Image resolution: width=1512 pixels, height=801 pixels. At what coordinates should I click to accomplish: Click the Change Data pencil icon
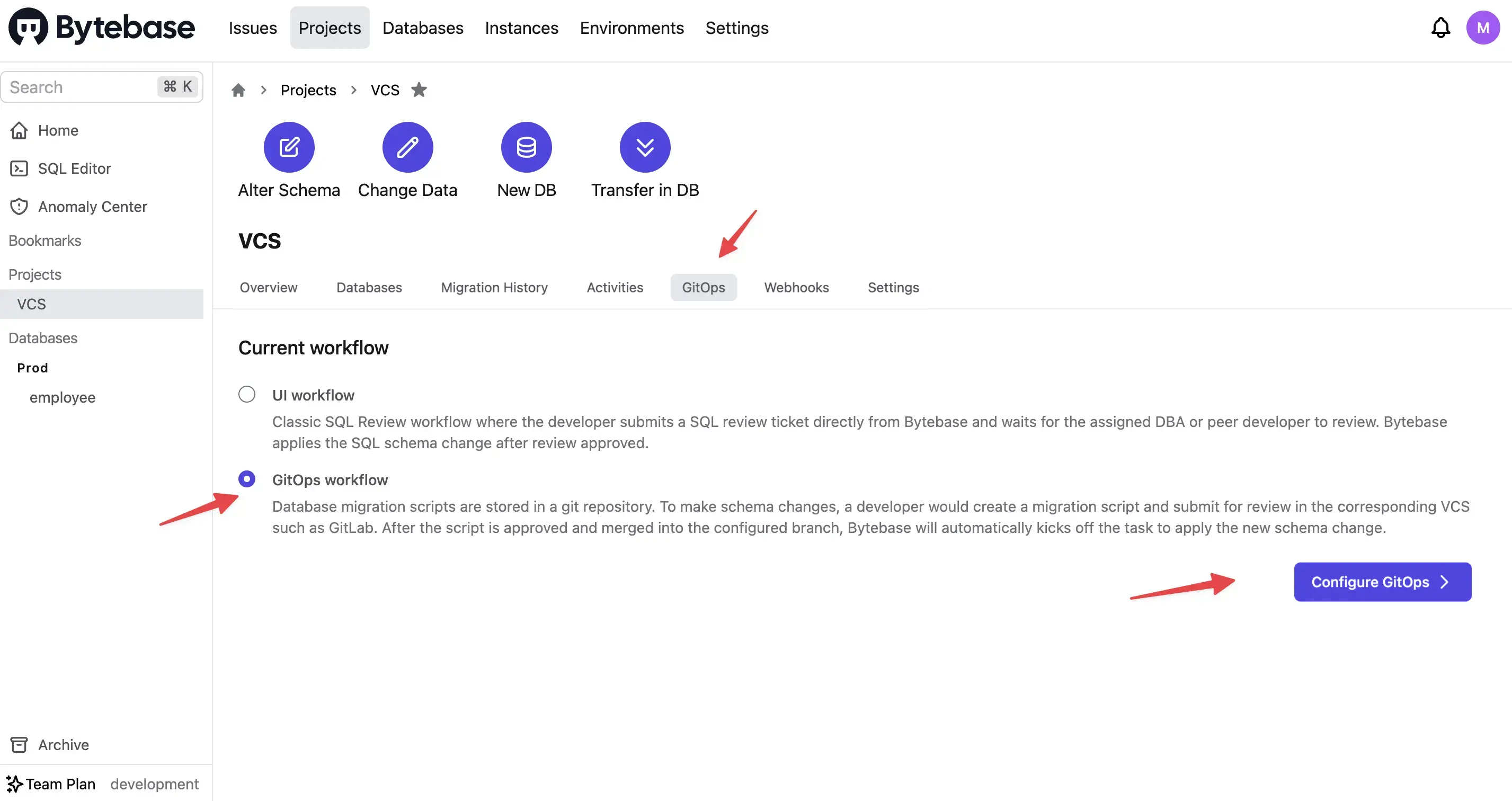click(407, 147)
